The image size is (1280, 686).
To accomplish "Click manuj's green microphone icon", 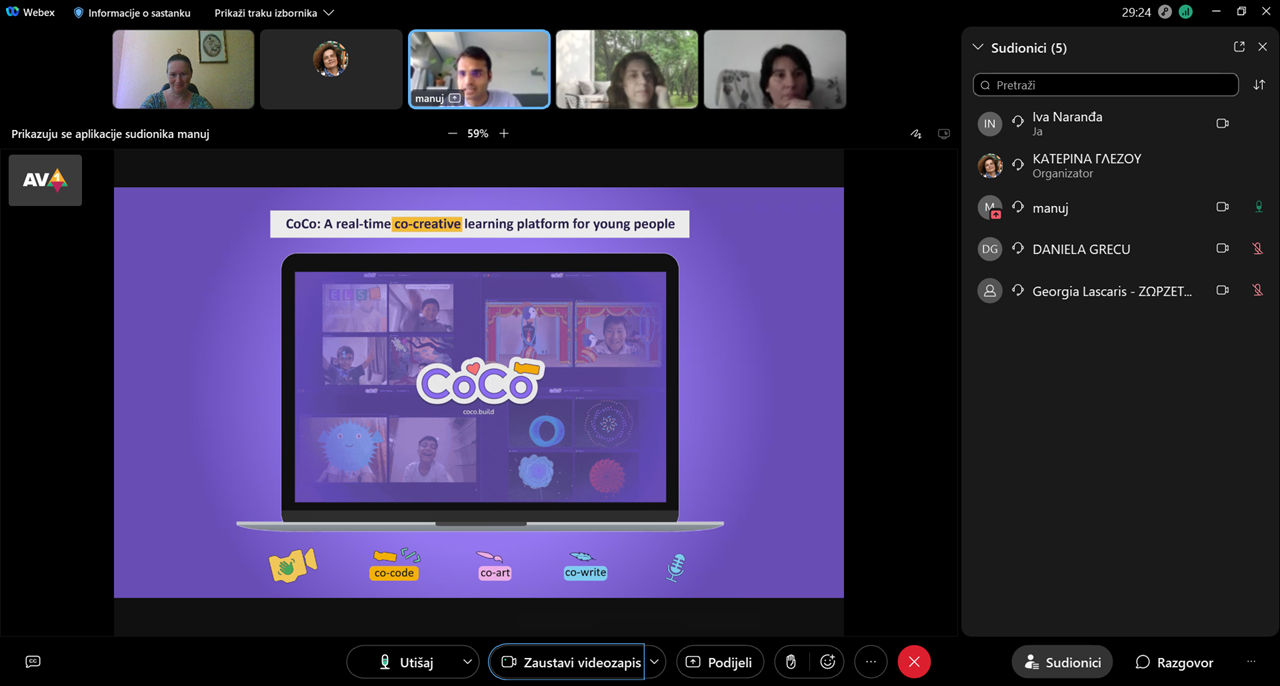I will click(x=1258, y=207).
